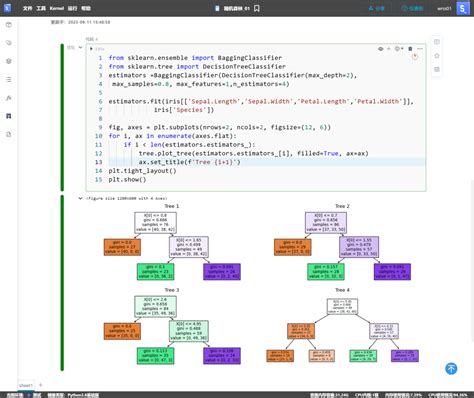The height and width of the screenshot is (398, 474).
Task: Click the plus icon in the cell toolbar
Action: 389,49
